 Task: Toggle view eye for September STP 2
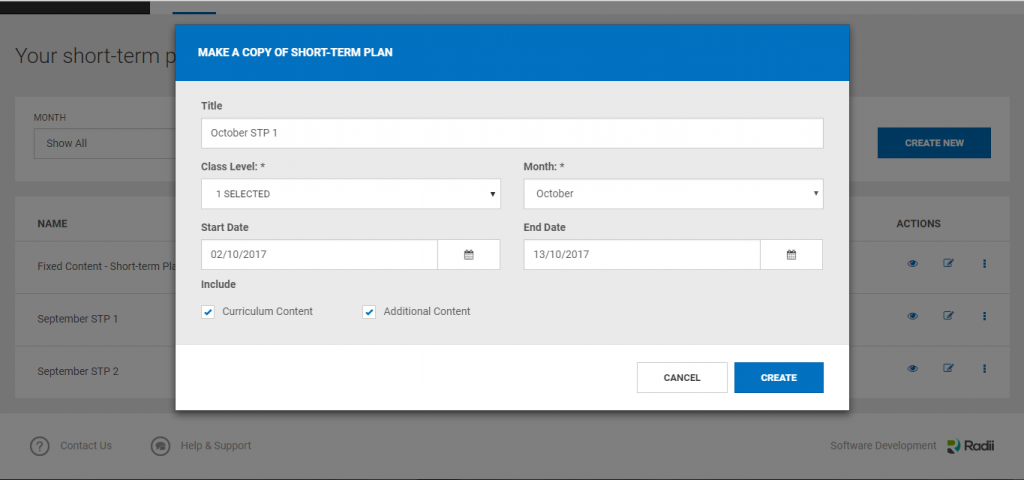click(912, 368)
